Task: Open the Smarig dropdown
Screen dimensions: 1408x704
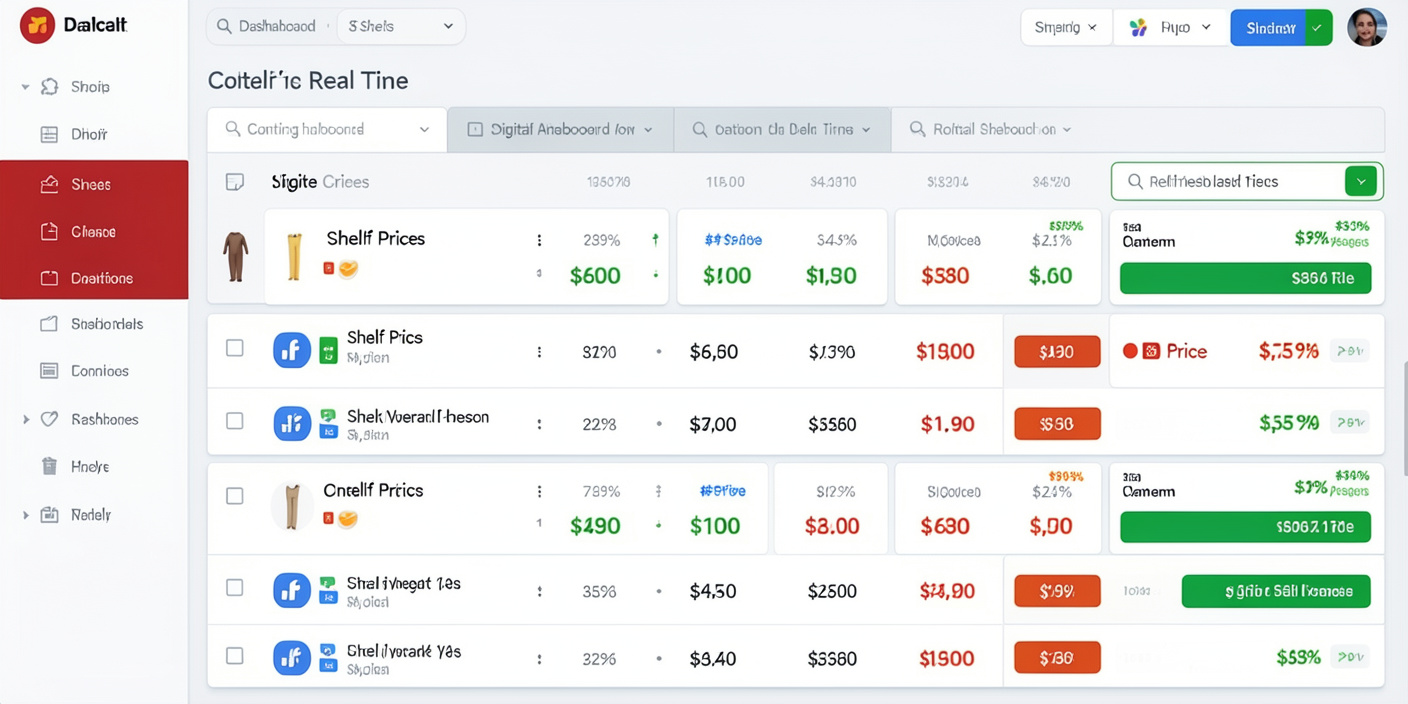Action: [x=1065, y=28]
